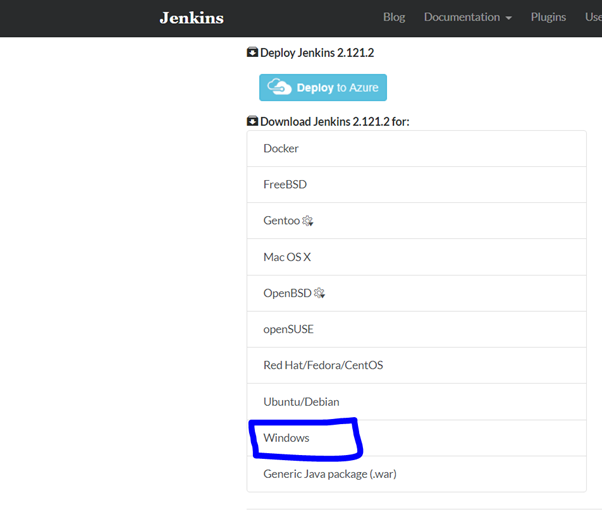Pick the Red Hat/Fedora/CentOS download
Viewport: 602px width, 517px height.
click(x=417, y=365)
